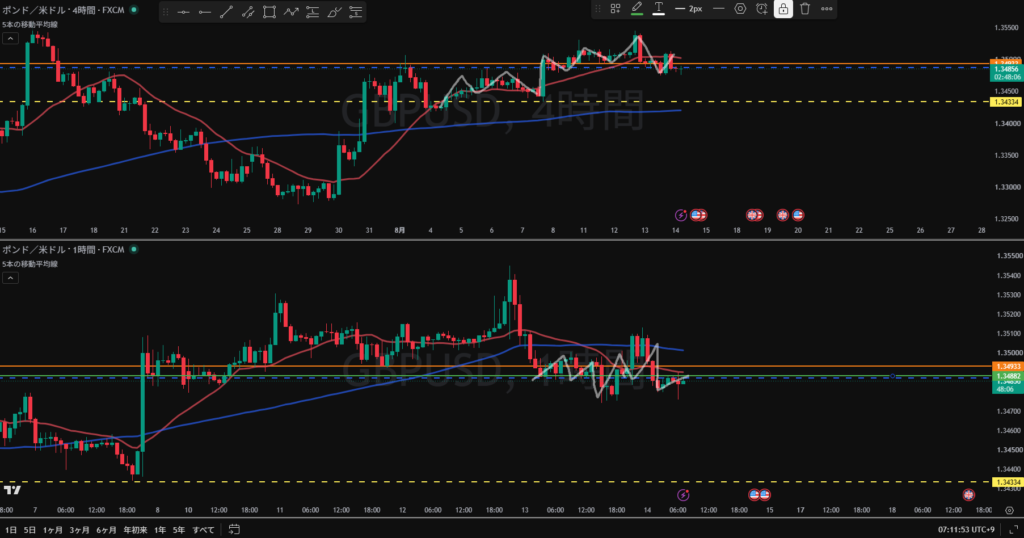Collapse the 1-hour chart indicator legend
1024x538 pixels.
10,278
